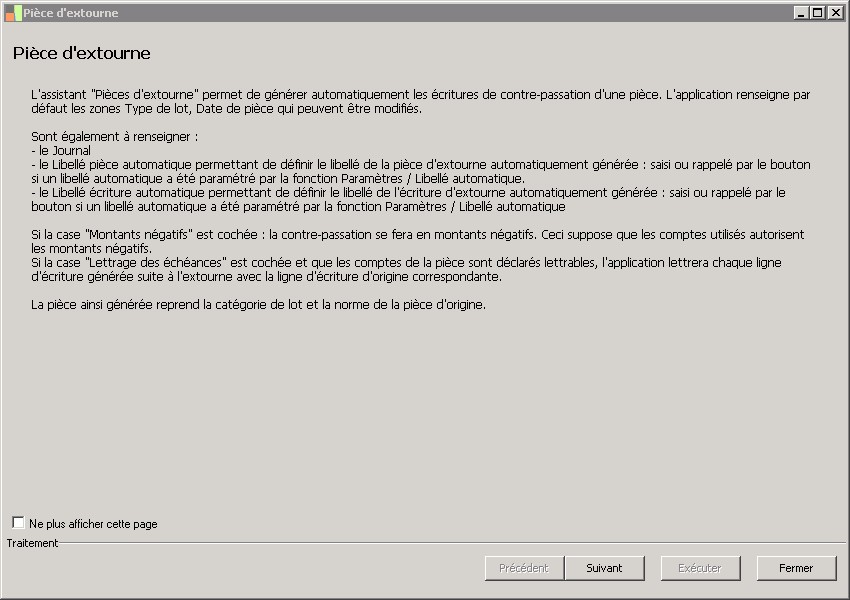Go to the next step with Suivant

(x=604, y=568)
